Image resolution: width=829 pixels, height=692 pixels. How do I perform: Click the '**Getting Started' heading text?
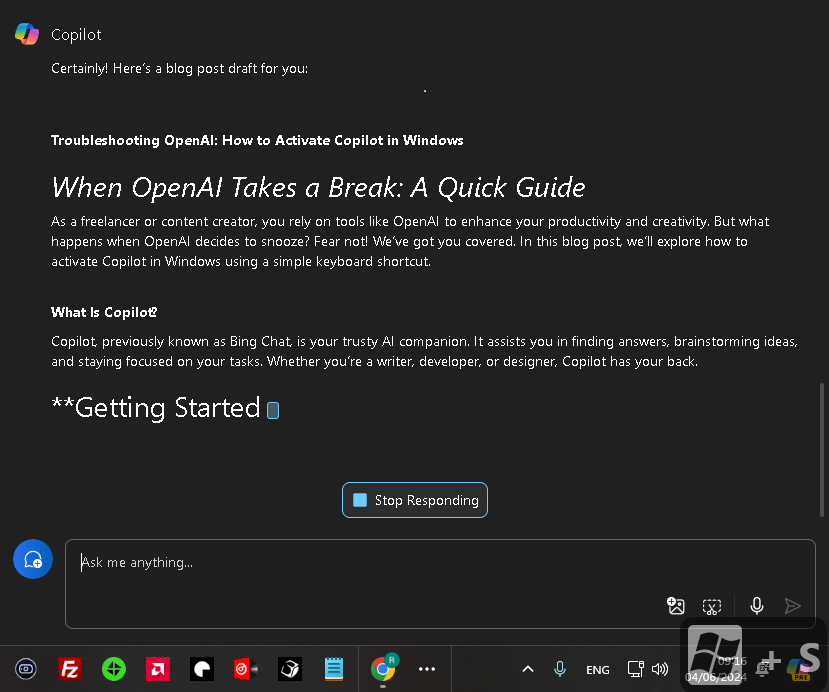click(x=155, y=408)
